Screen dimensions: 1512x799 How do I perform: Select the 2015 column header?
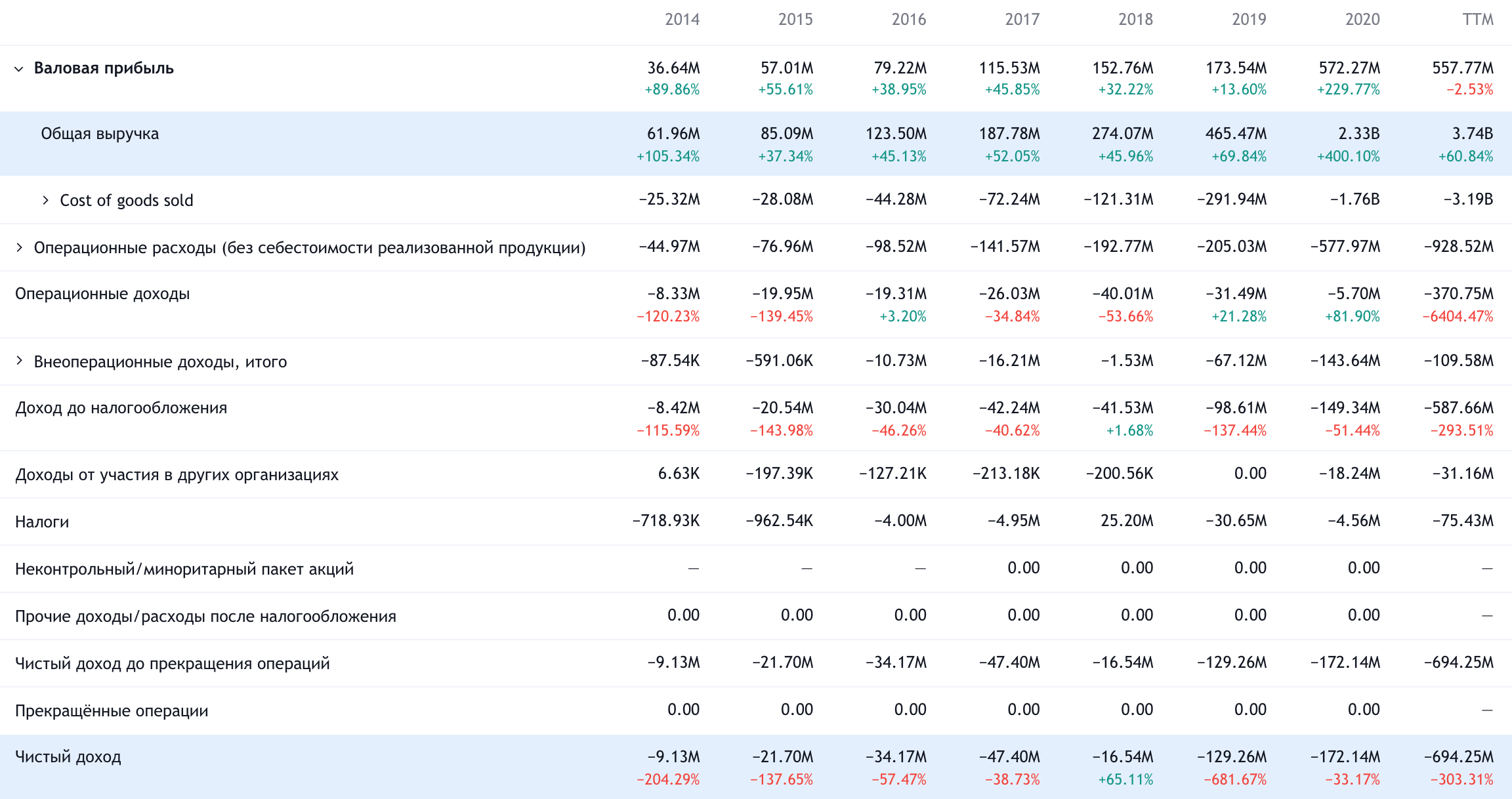pyautogui.click(x=795, y=20)
